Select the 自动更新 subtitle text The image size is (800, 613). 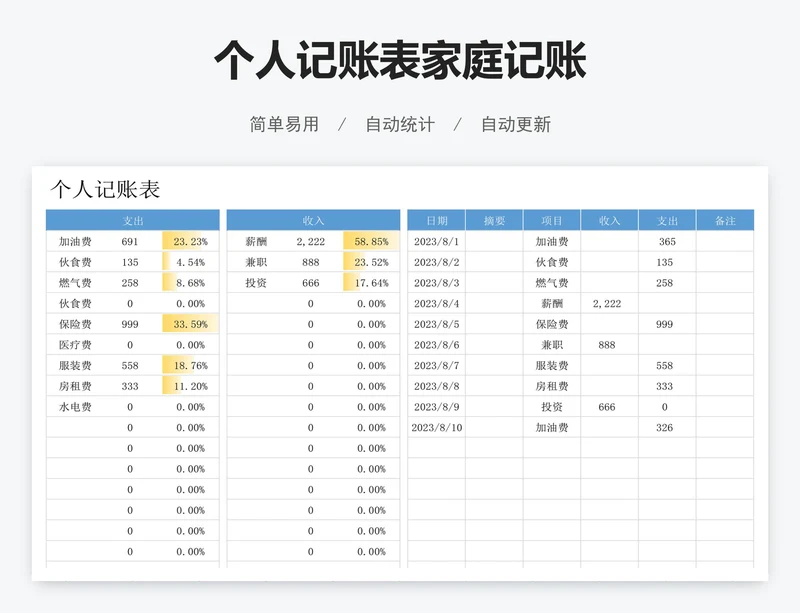point(516,124)
